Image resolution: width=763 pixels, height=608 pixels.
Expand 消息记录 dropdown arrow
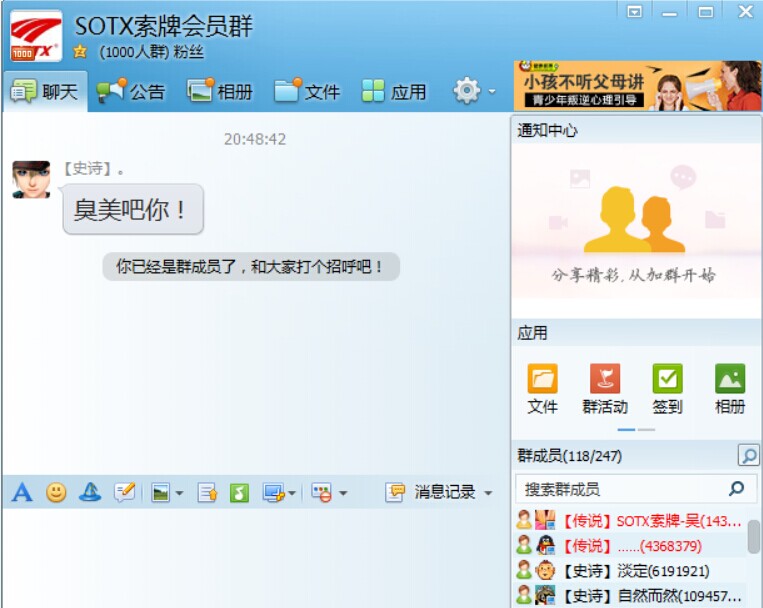[x=488, y=493]
